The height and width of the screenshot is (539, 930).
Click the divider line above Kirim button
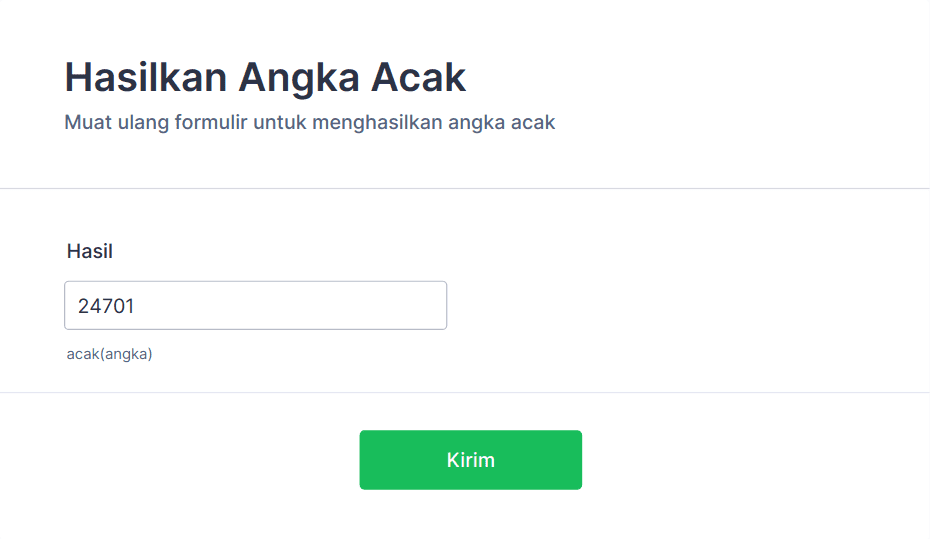click(x=465, y=393)
